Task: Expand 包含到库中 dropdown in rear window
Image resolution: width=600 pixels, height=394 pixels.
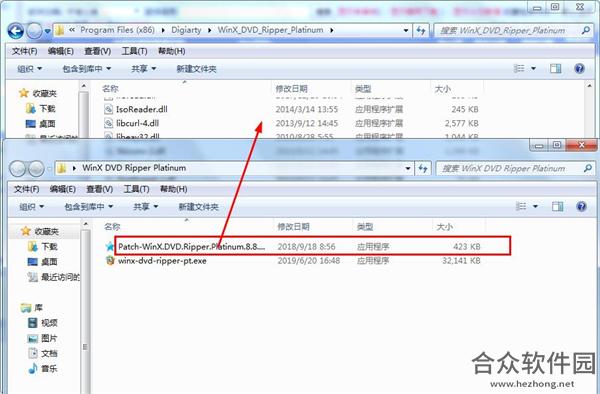Action: pos(86,69)
